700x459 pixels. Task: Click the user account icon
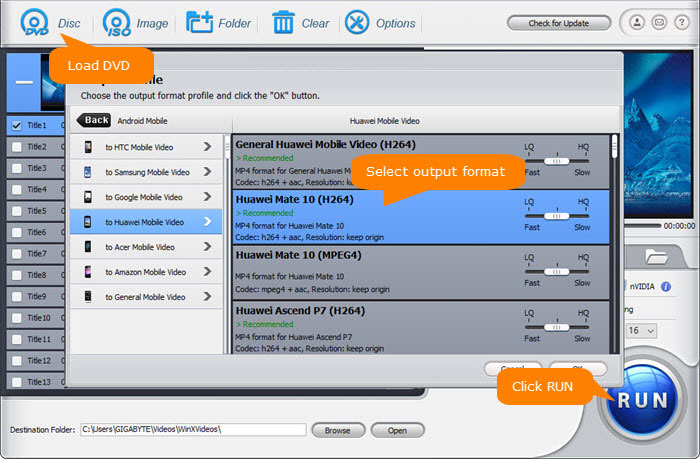point(637,22)
